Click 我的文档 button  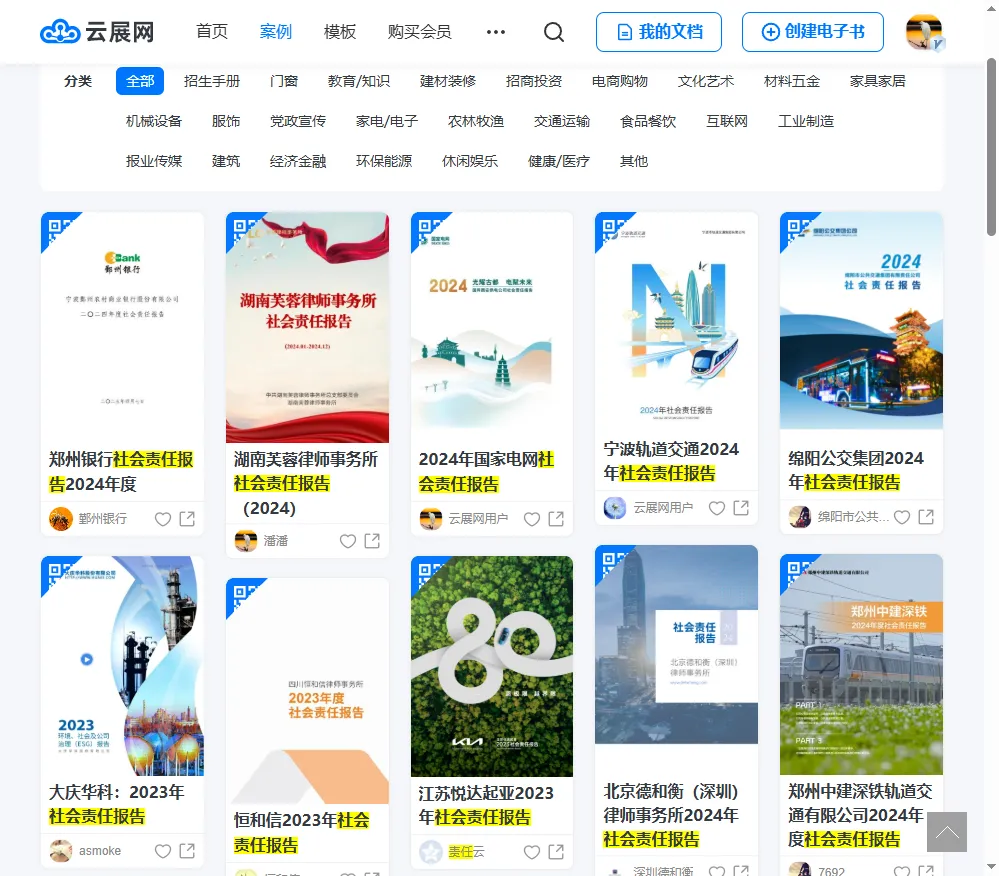(x=659, y=32)
